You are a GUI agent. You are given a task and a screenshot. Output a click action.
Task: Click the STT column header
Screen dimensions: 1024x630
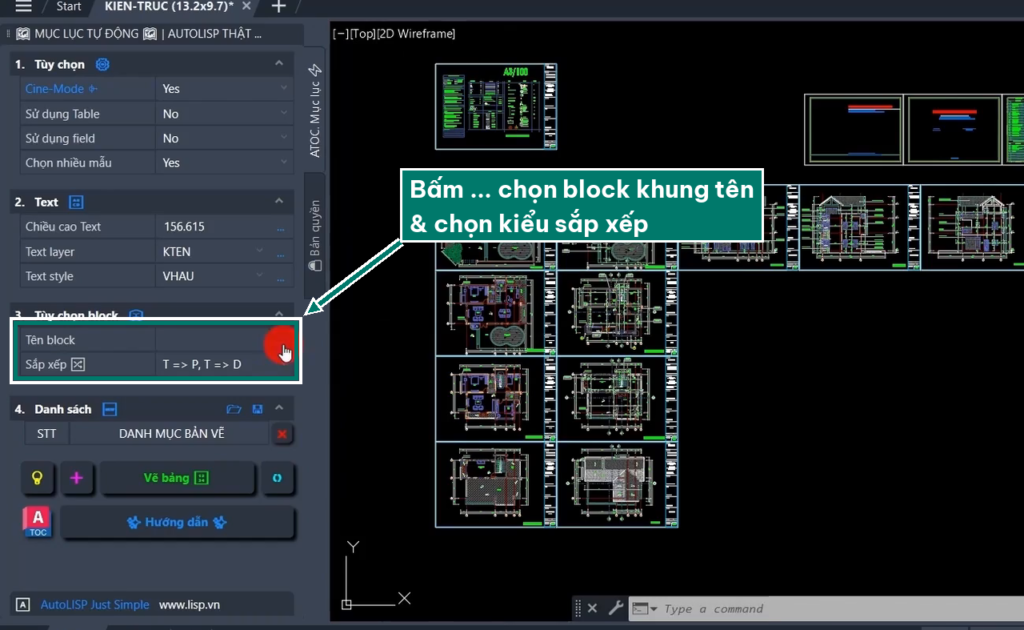(x=46, y=433)
